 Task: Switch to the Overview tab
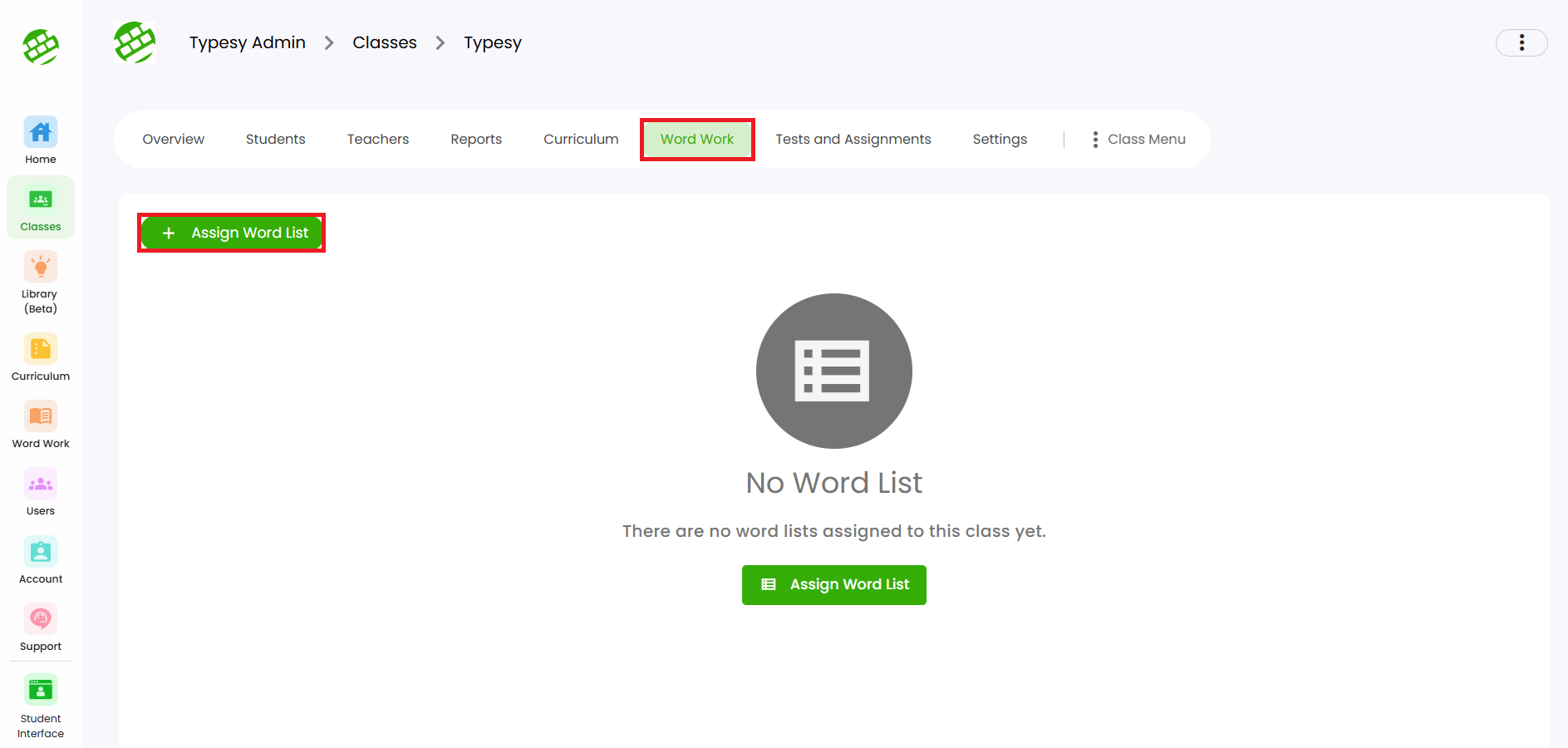pyautogui.click(x=173, y=140)
